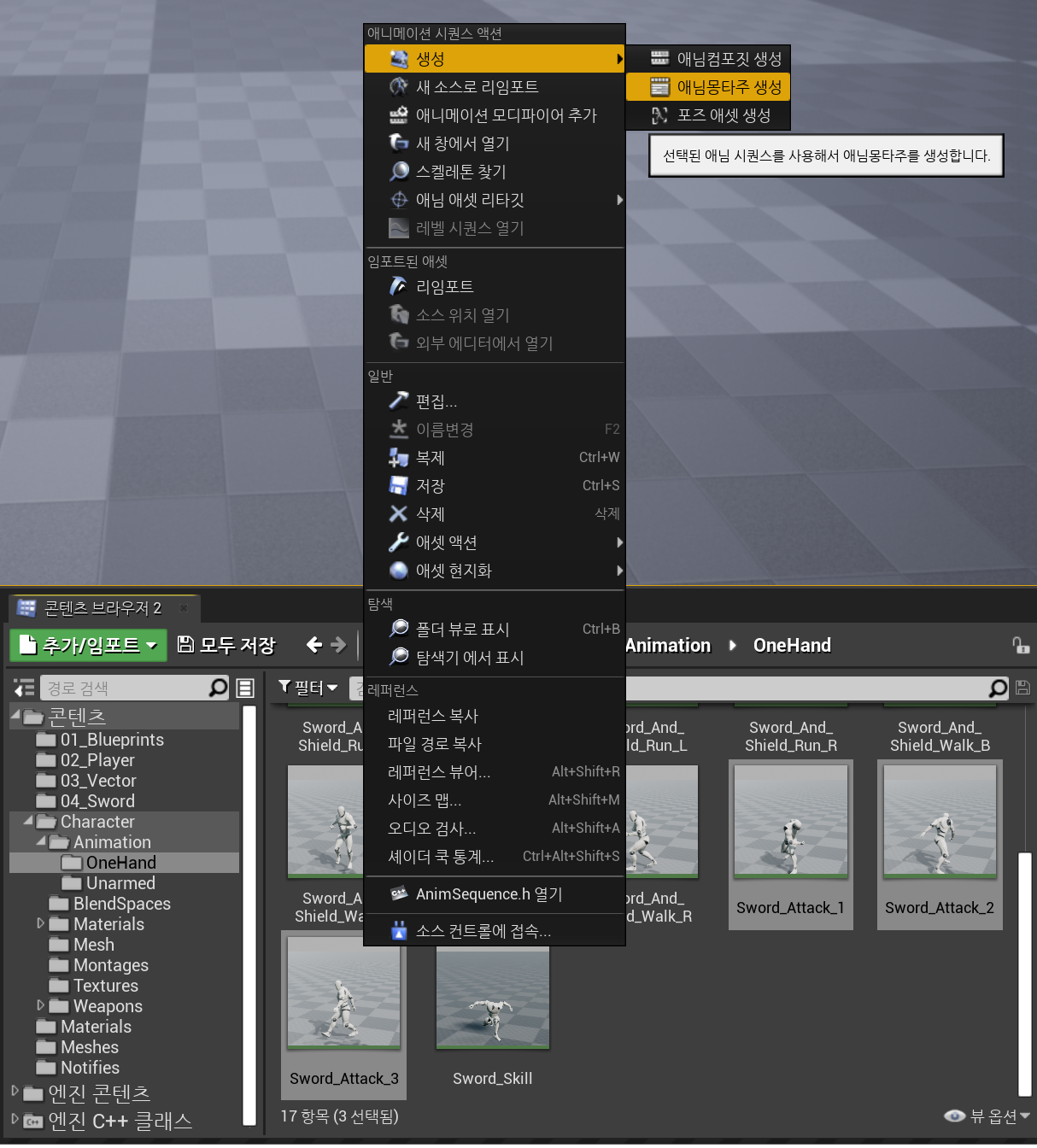
Task: Click the source control connect icon
Action: pos(399,931)
